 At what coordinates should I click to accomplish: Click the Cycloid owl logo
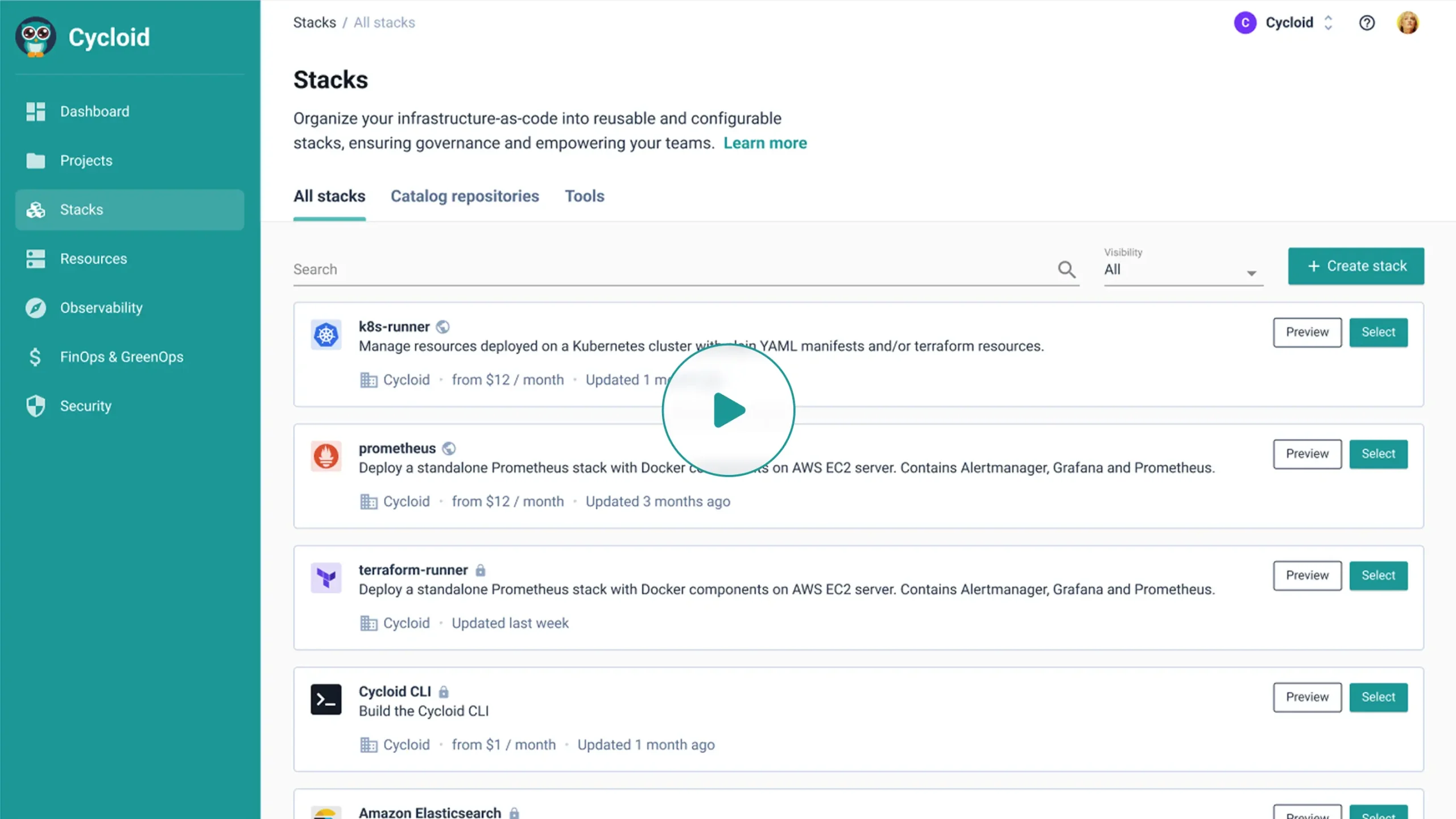pos(35,37)
